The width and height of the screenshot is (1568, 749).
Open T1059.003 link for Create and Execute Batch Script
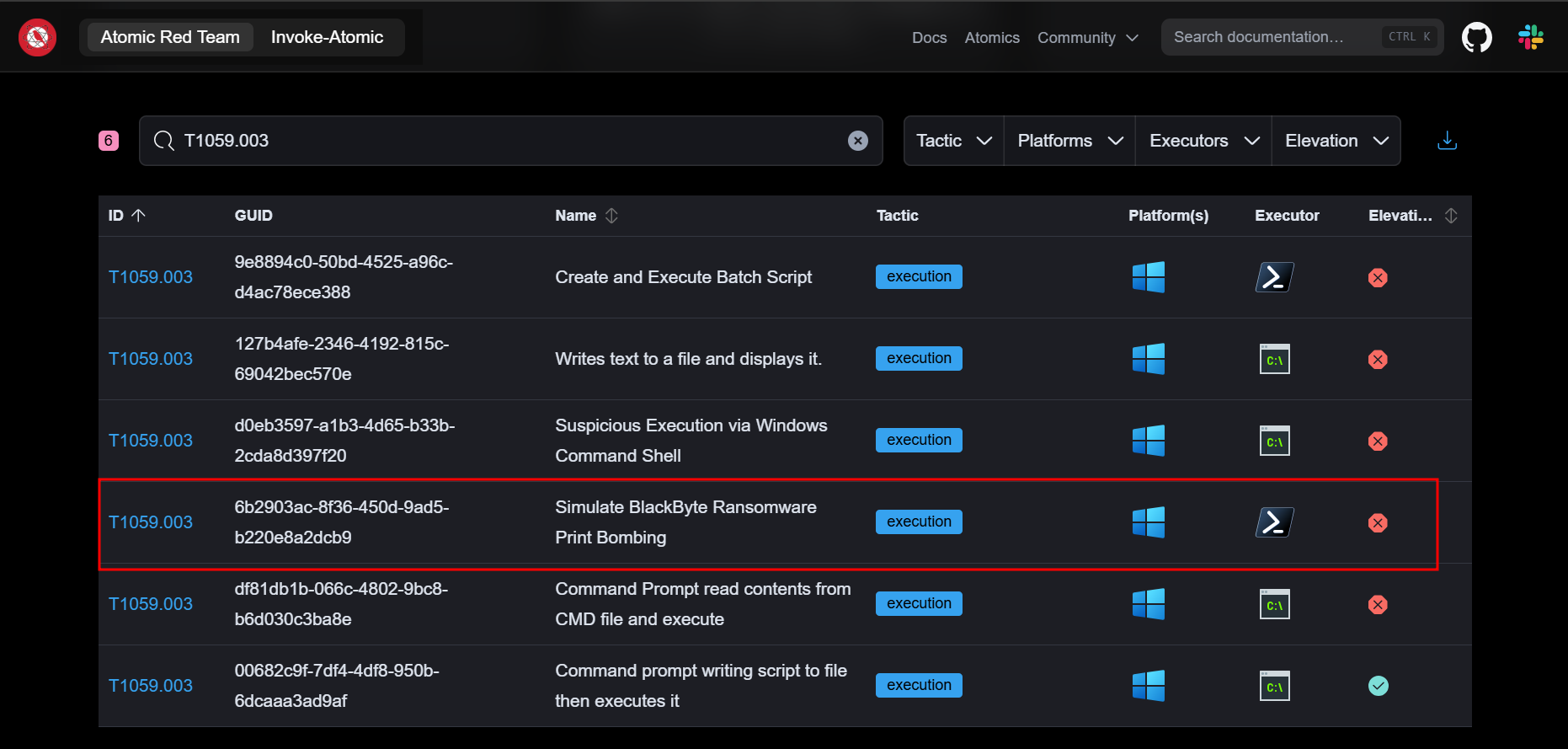pyautogui.click(x=151, y=277)
